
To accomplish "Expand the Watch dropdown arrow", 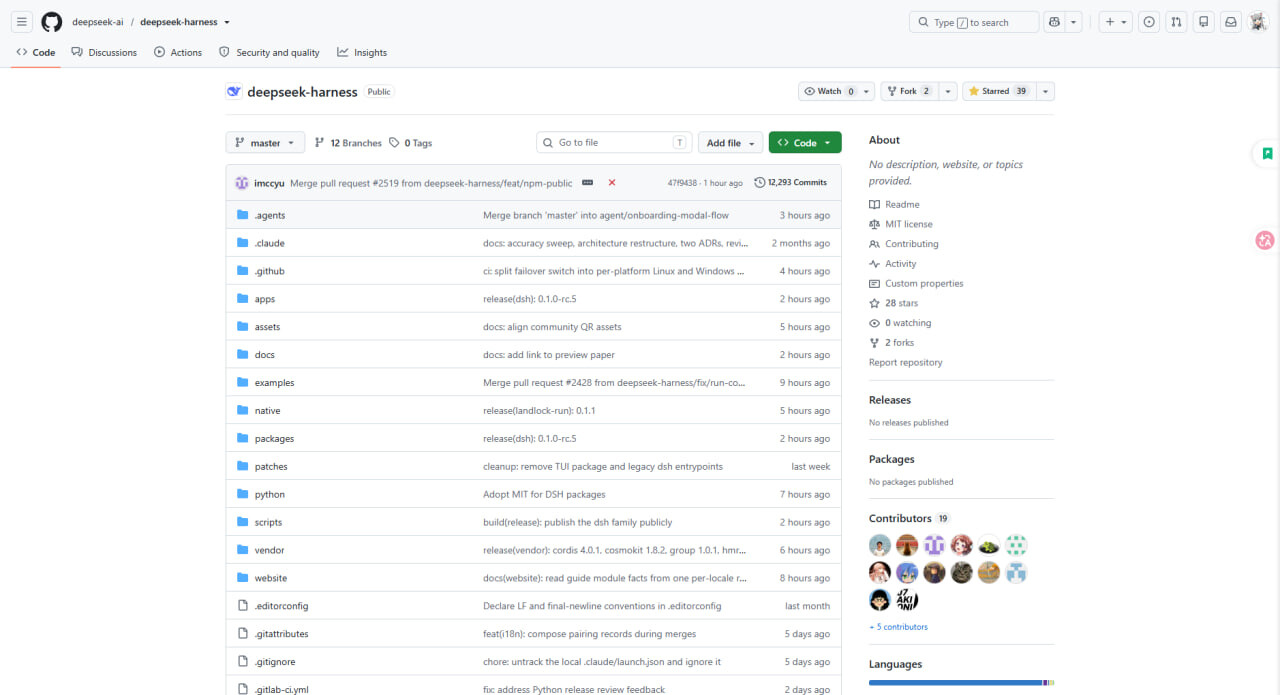I will [867, 91].
